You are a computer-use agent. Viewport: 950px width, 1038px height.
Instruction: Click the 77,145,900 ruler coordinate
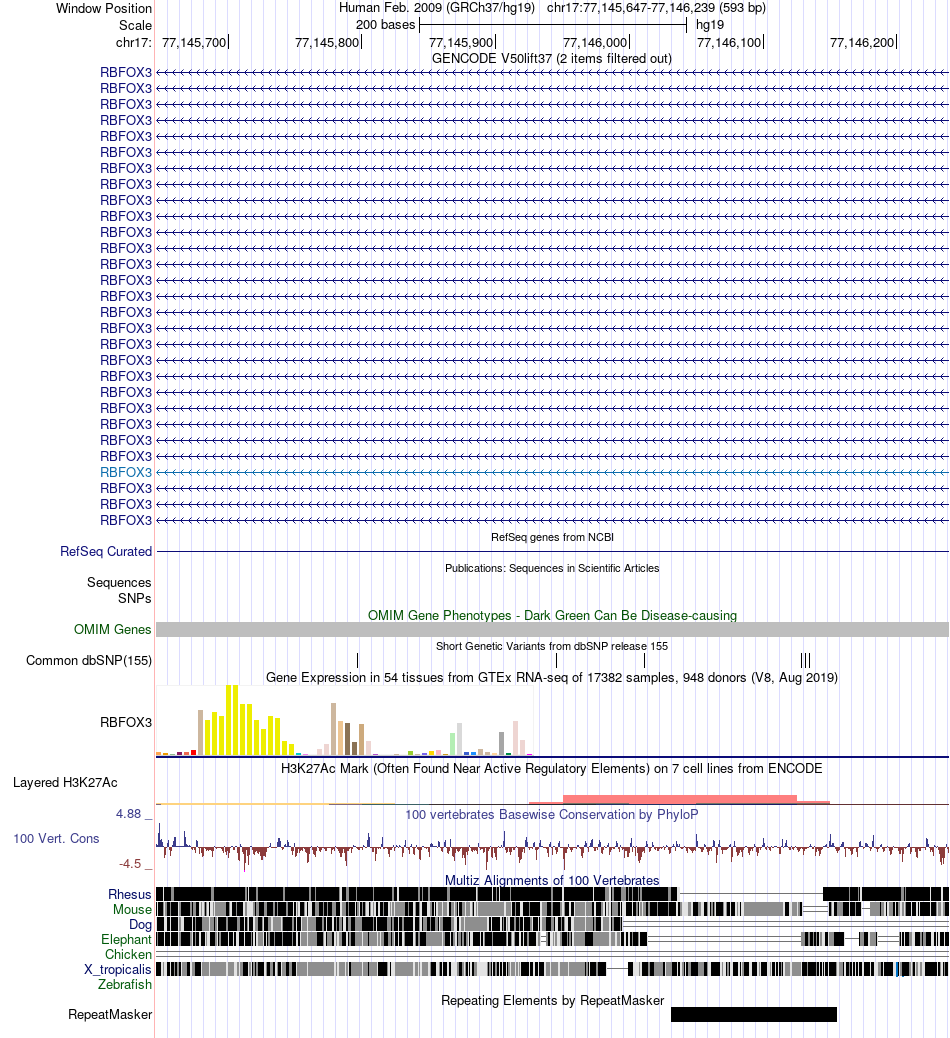click(461, 42)
